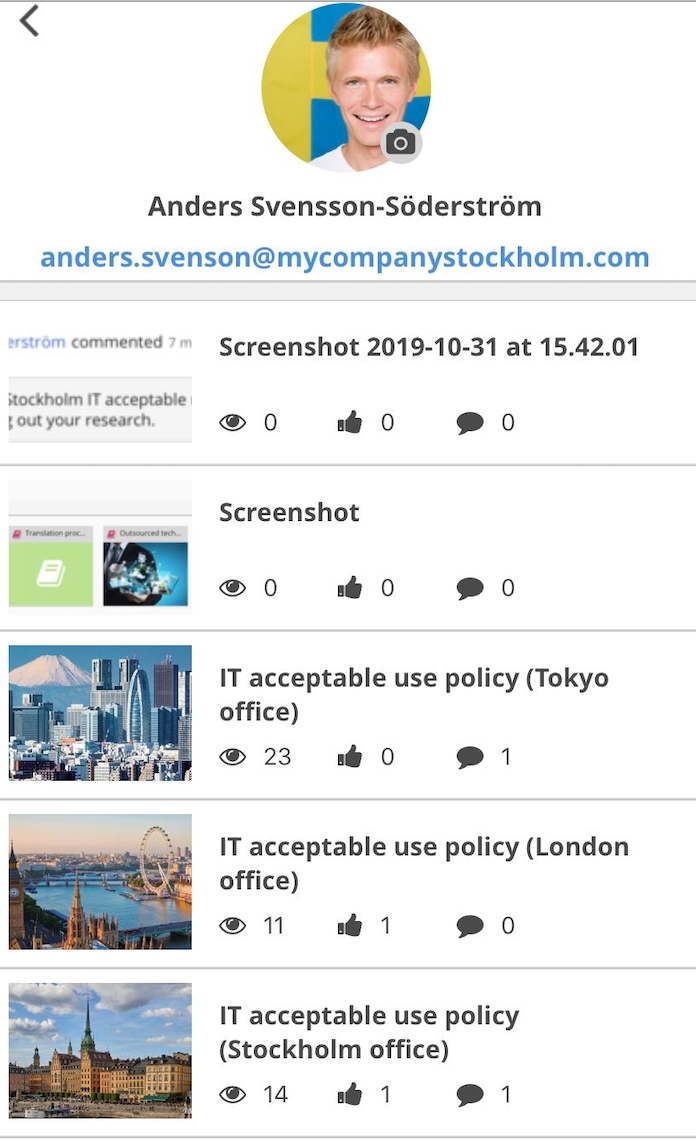
Task: Open Screenshot 2019-10-31 at 15.42.01
Action: (x=429, y=347)
